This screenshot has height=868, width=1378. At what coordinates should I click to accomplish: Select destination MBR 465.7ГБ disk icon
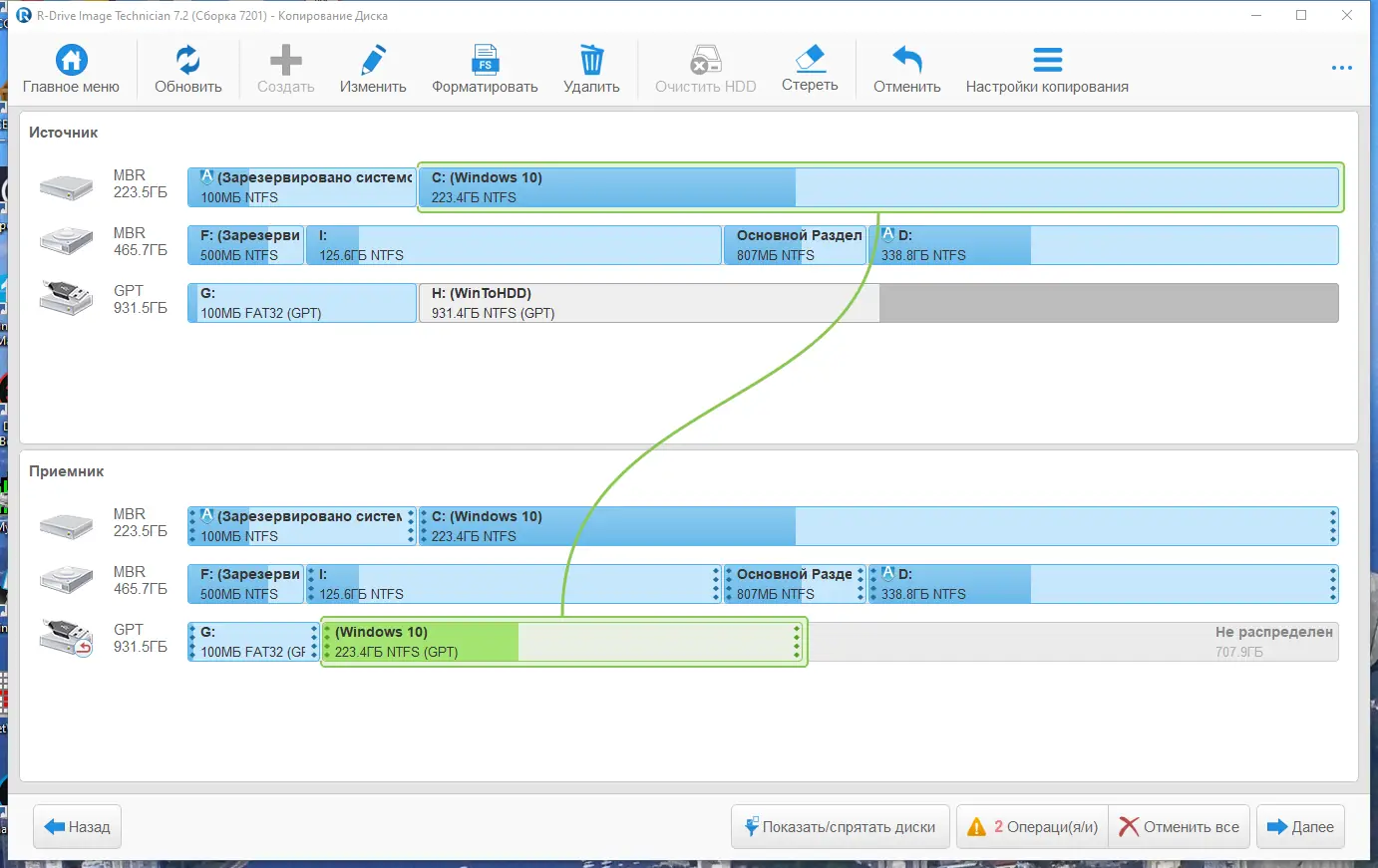pyautogui.click(x=66, y=581)
